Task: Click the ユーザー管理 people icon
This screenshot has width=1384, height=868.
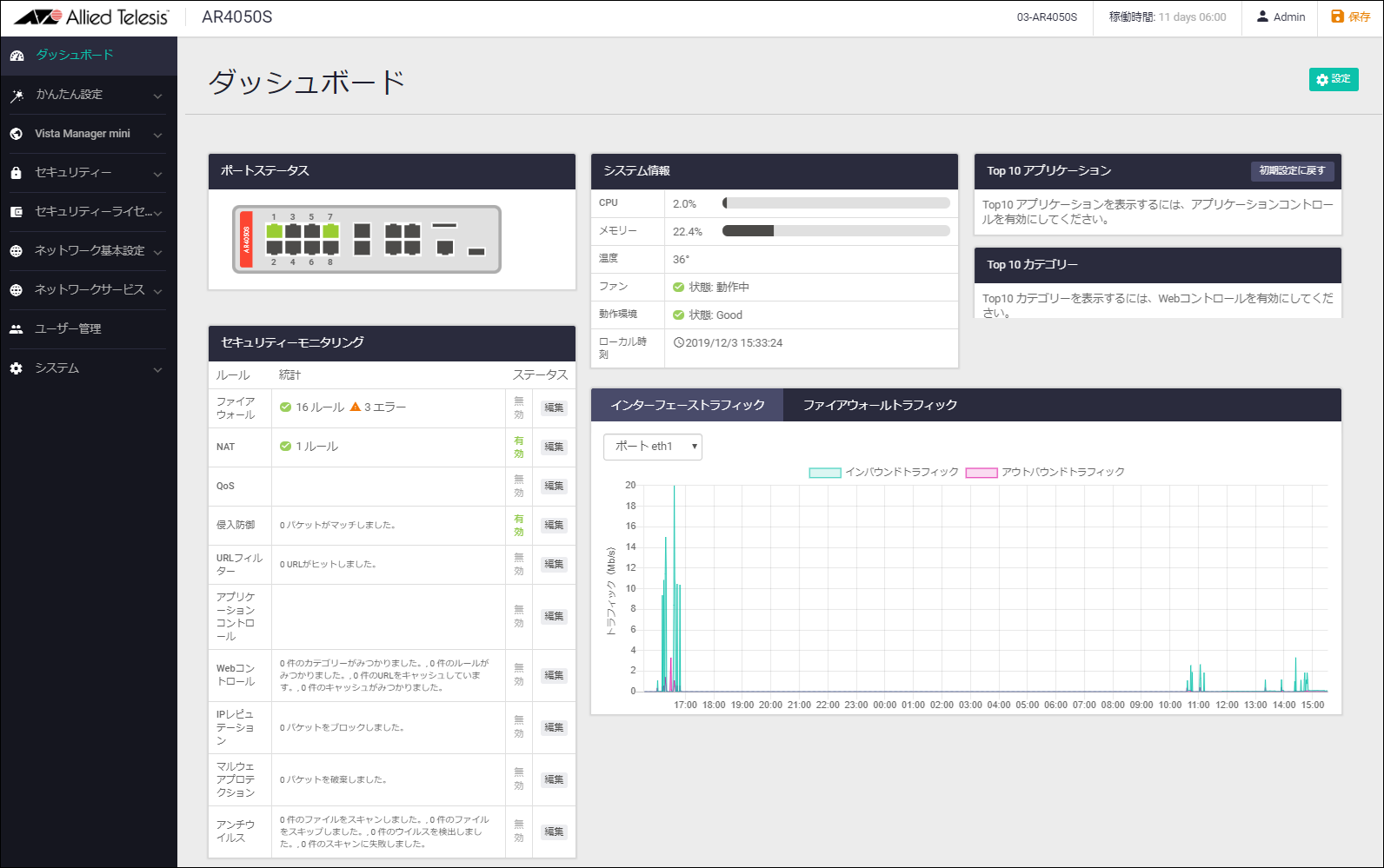Action: 17,329
